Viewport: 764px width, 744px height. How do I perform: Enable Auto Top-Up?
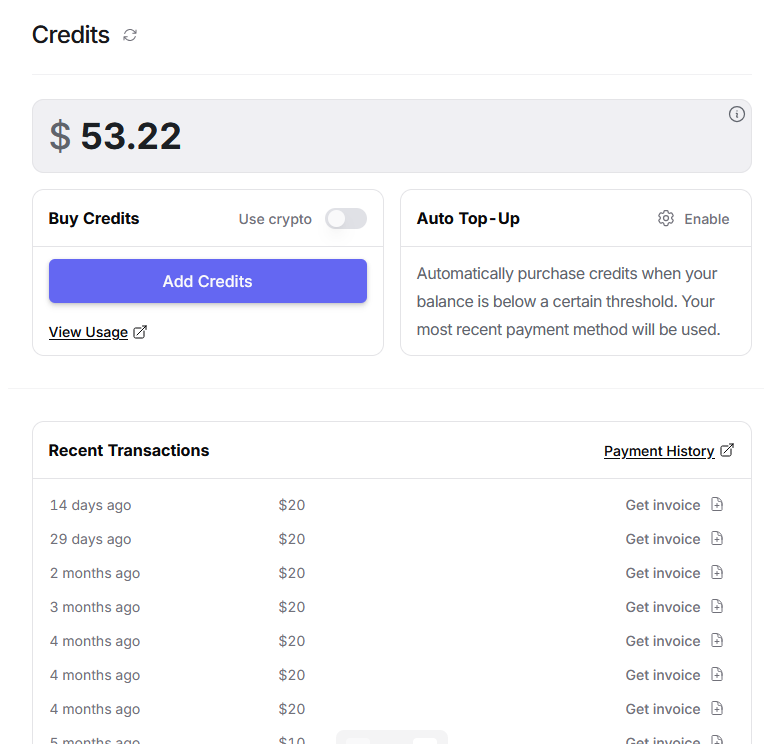pos(707,219)
